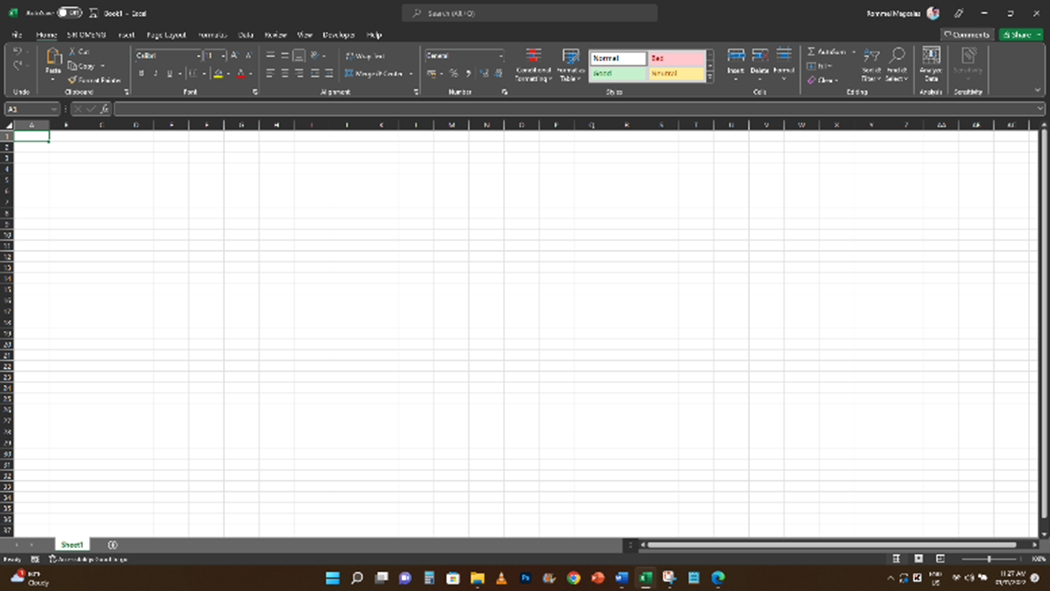The height and width of the screenshot is (591, 1050).
Task: Open the File menu tab
Action: [x=17, y=35]
